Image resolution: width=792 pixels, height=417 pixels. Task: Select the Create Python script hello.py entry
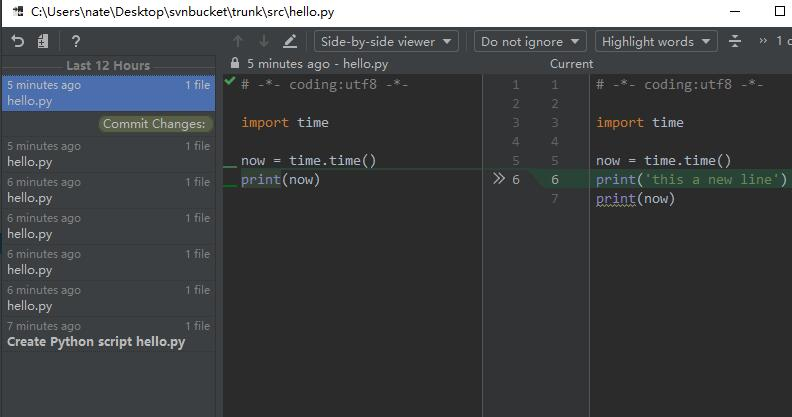96,342
